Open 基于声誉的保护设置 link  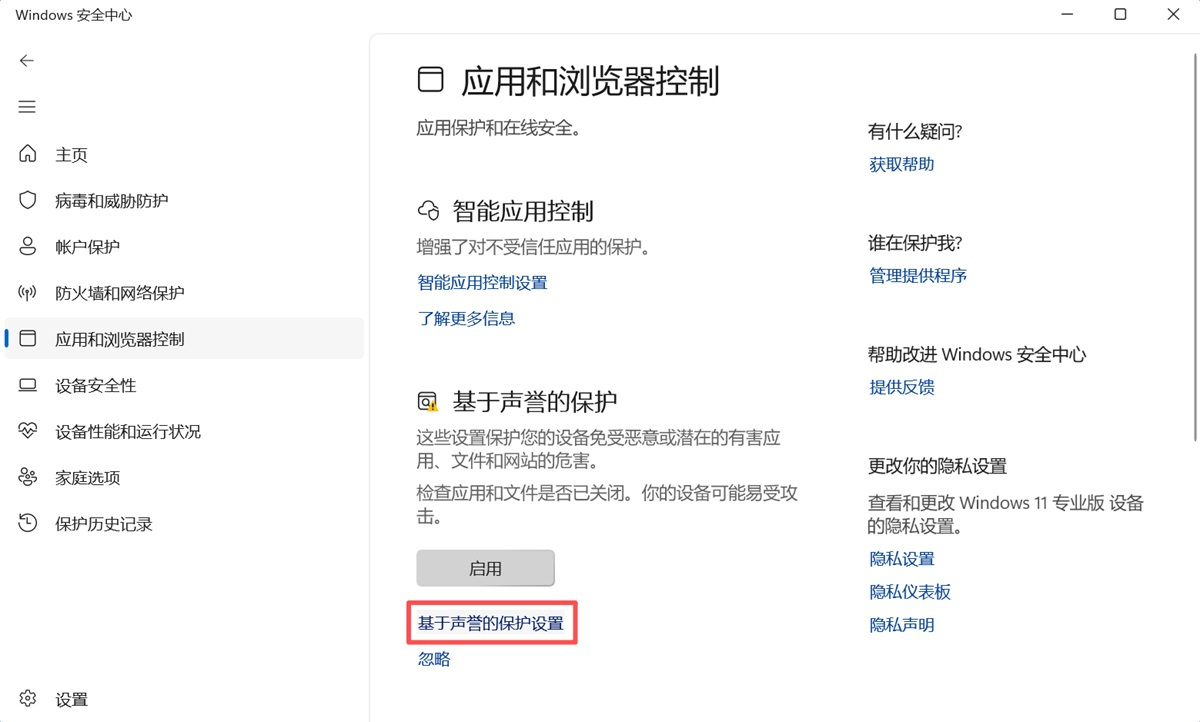coord(490,623)
